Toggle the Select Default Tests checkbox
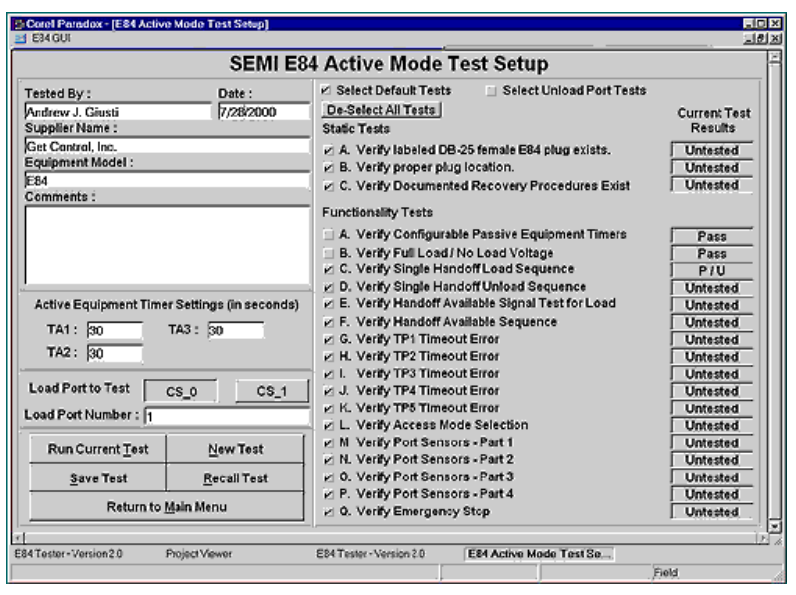Screen dimensions: 796x595 pyautogui.click(x=328, y=90)
